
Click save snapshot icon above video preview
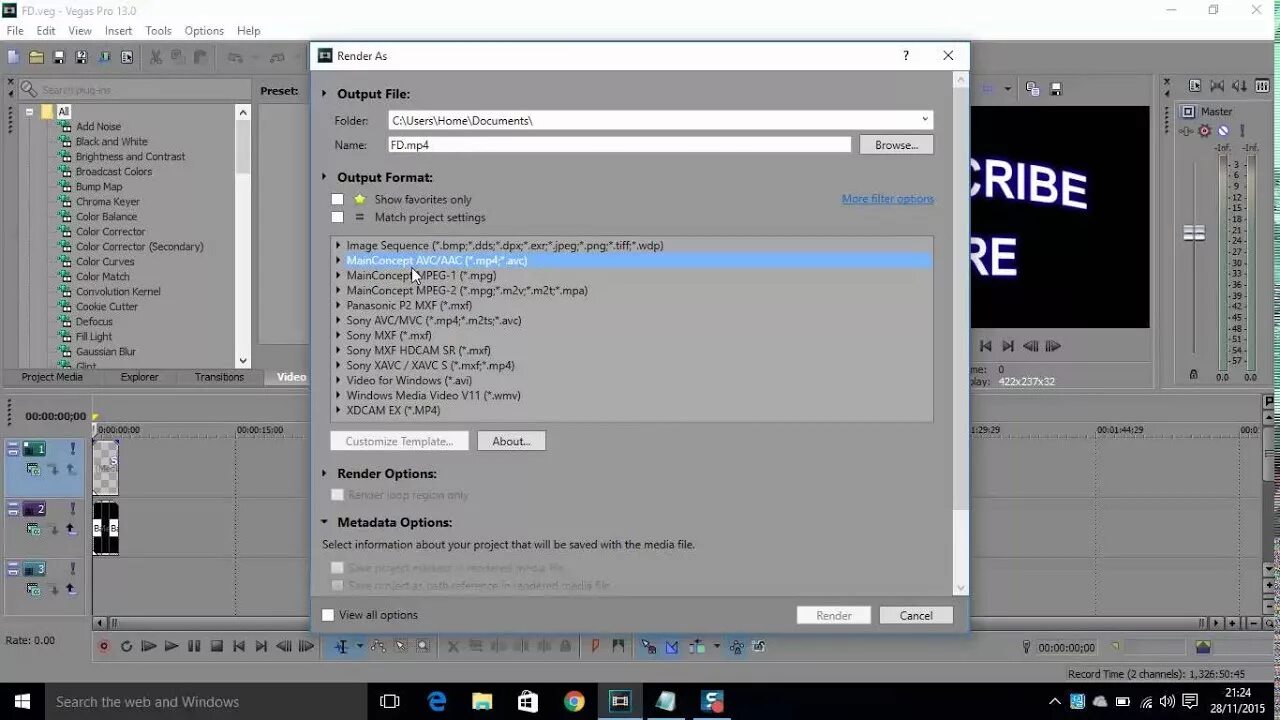pyautogui.click(x=1056, y=88)
